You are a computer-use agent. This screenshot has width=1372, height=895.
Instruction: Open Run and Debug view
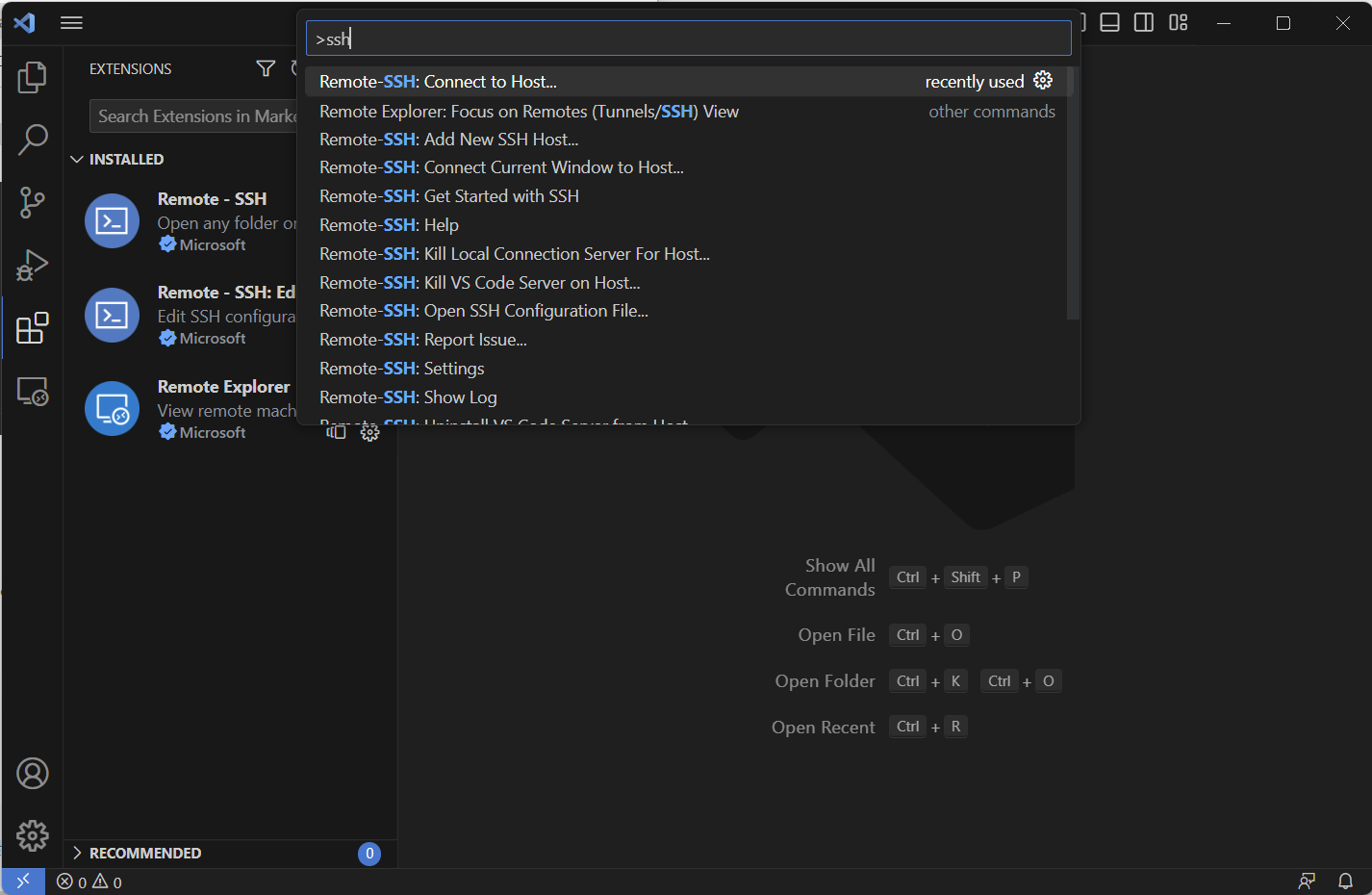32,265
